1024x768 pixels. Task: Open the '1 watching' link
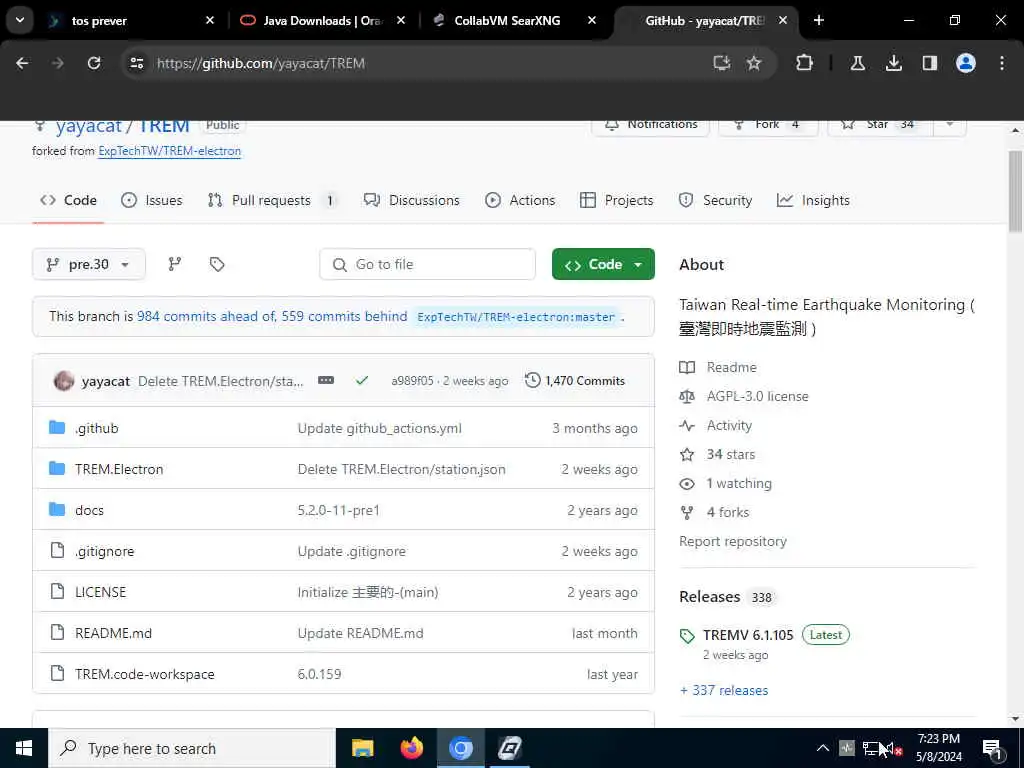(739, 484)
